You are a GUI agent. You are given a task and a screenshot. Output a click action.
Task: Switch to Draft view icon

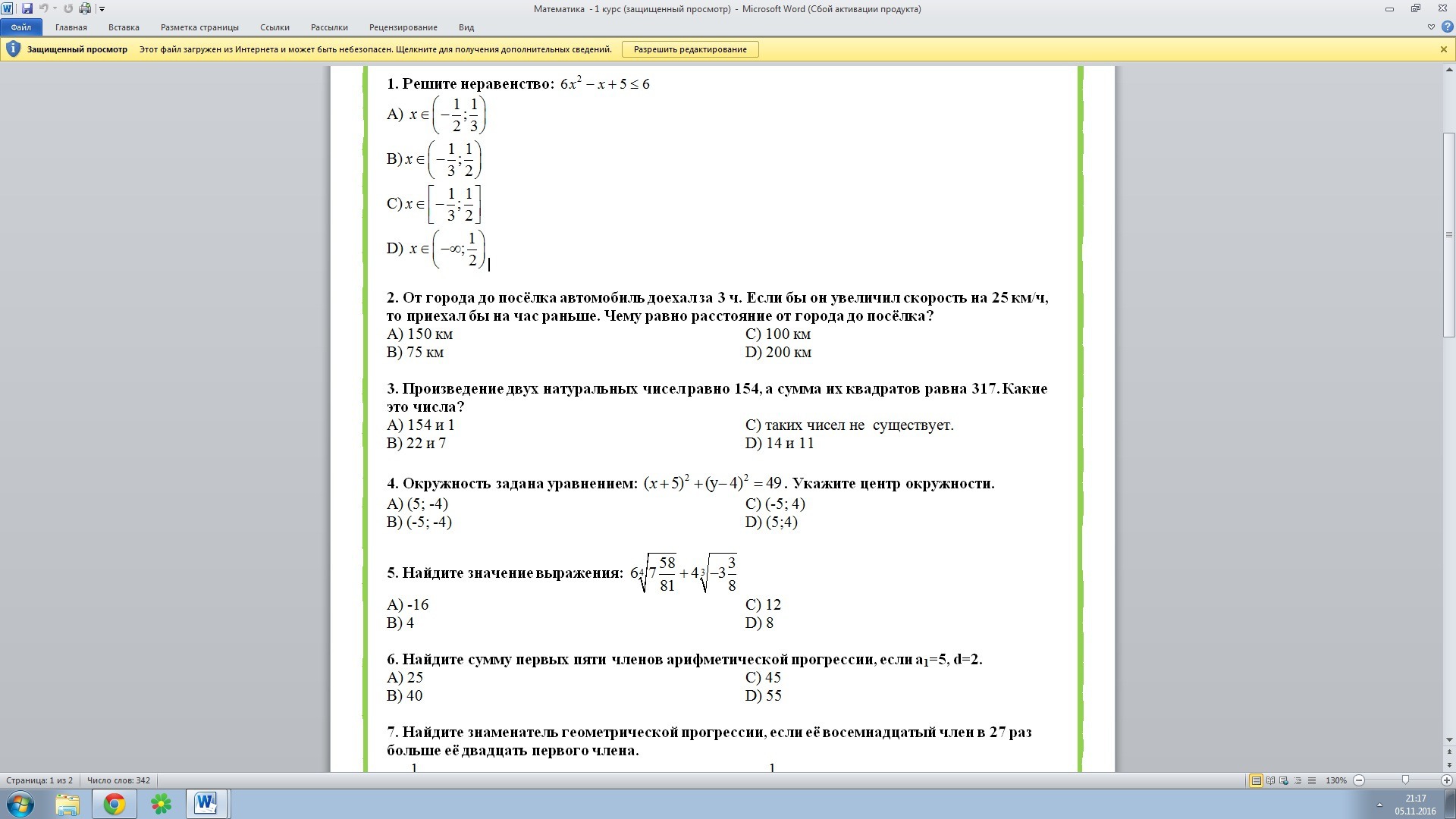(x=1312, y=780)
